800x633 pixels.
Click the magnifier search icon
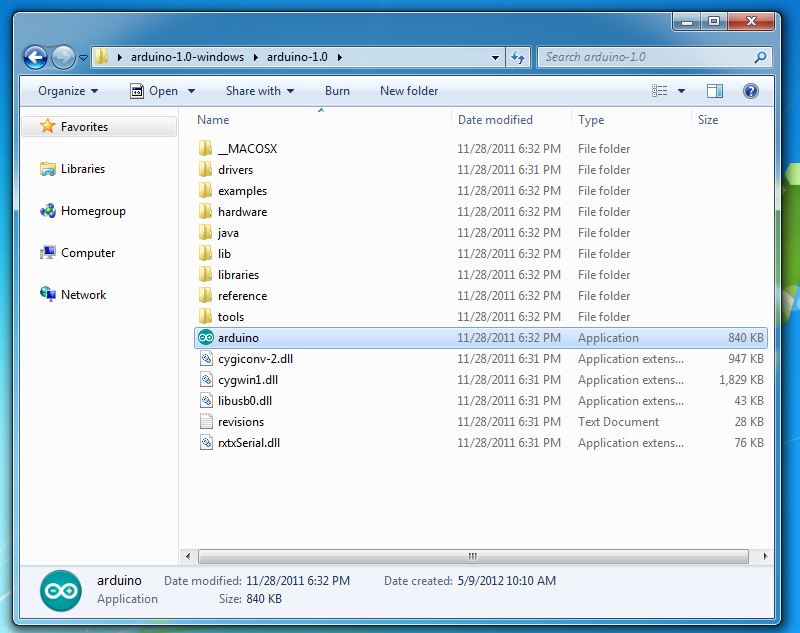pos(760,57)
